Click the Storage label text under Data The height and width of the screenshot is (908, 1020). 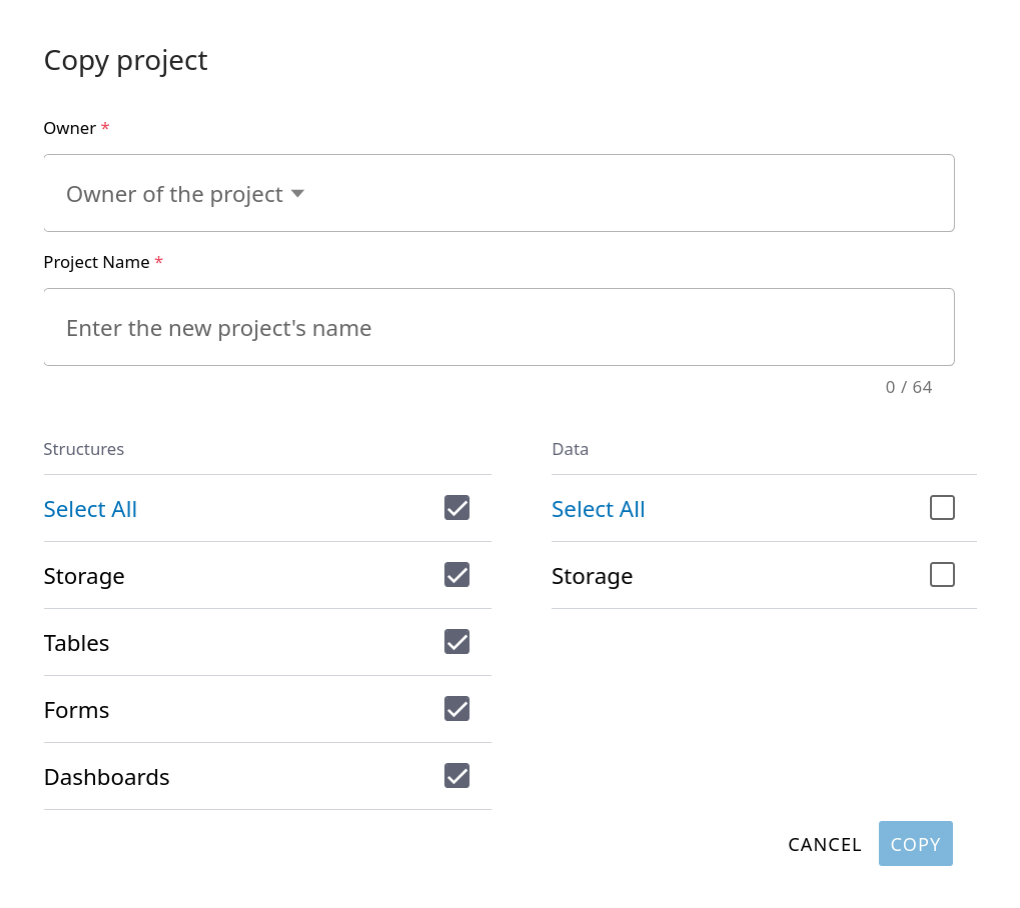(x=592, y=576)
